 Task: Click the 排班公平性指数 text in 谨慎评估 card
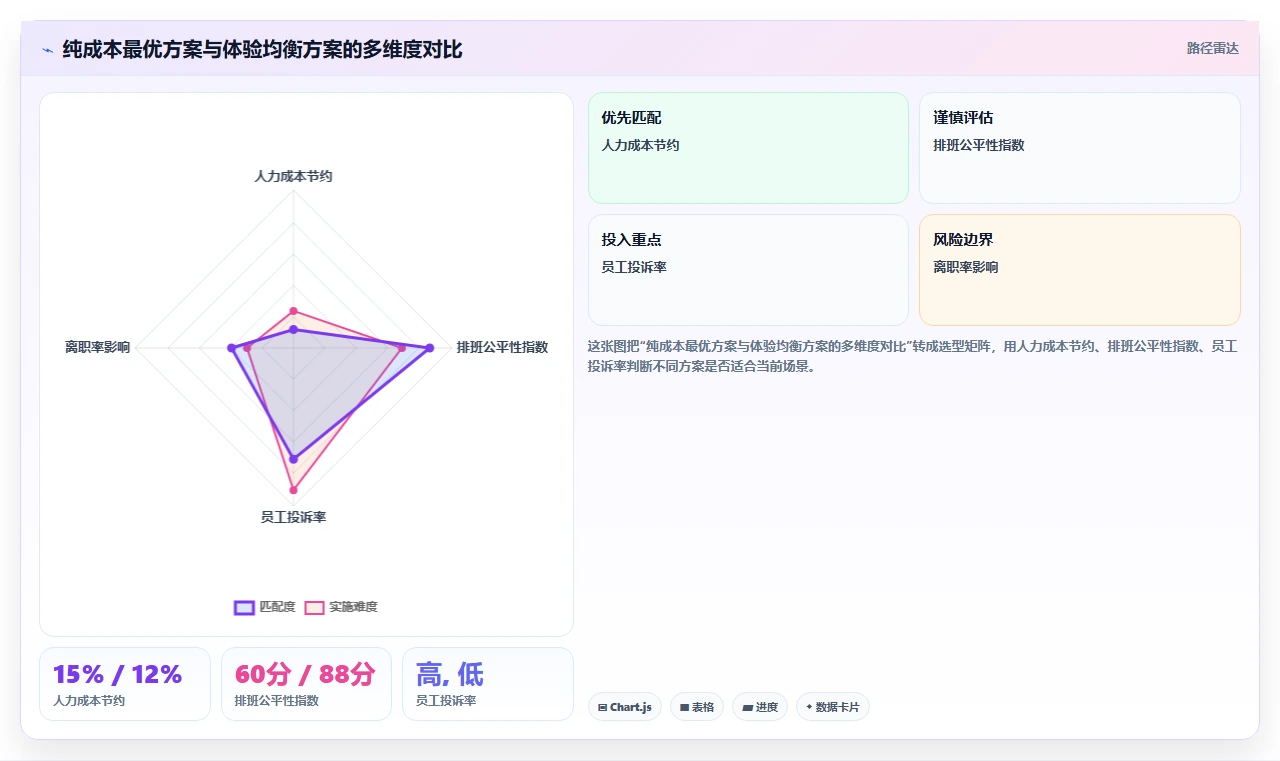click(x=979, y=145)
